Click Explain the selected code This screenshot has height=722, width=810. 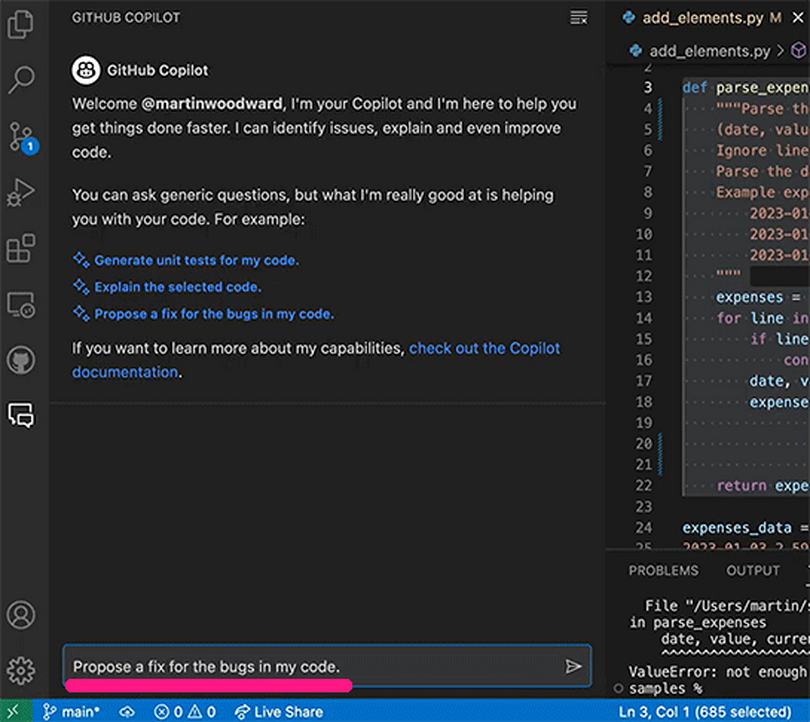point(178,287)
